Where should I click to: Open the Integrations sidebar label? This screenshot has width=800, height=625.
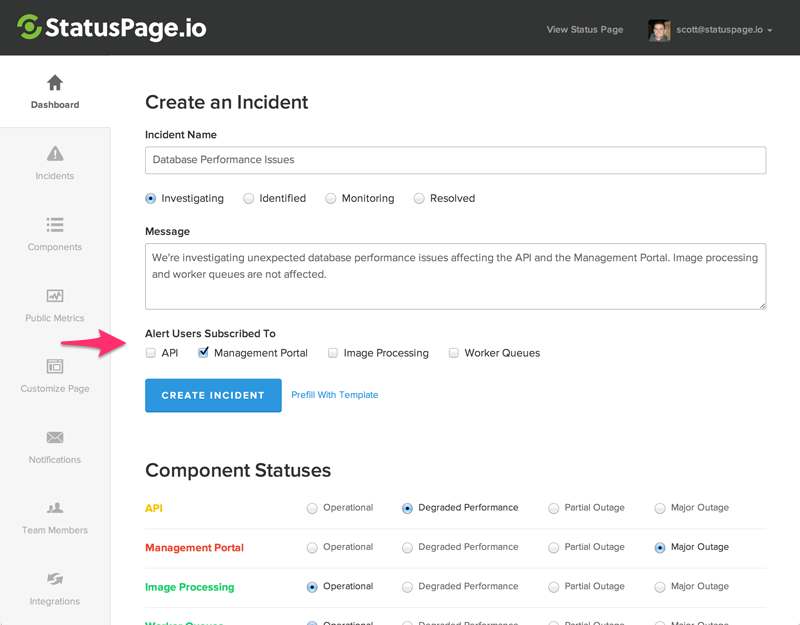(x=55, y=601)
